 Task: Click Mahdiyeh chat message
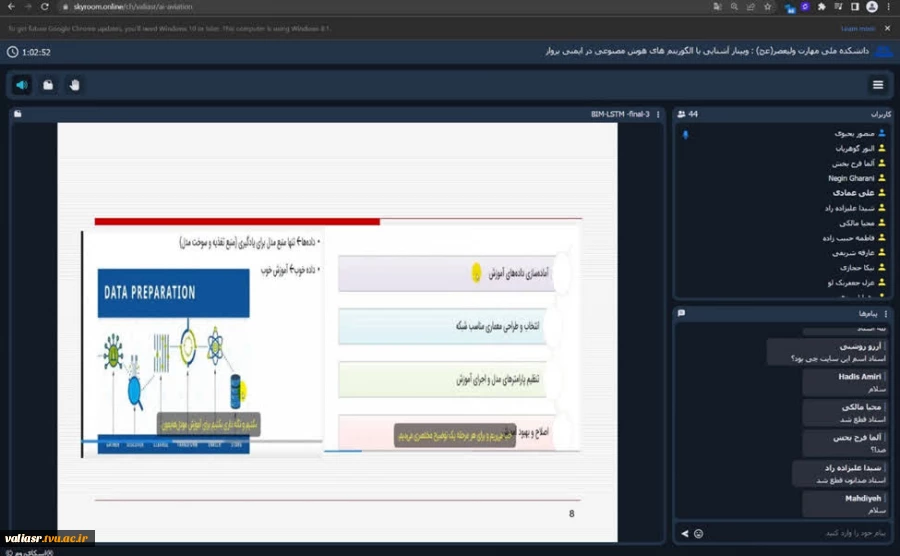point(845,504)
